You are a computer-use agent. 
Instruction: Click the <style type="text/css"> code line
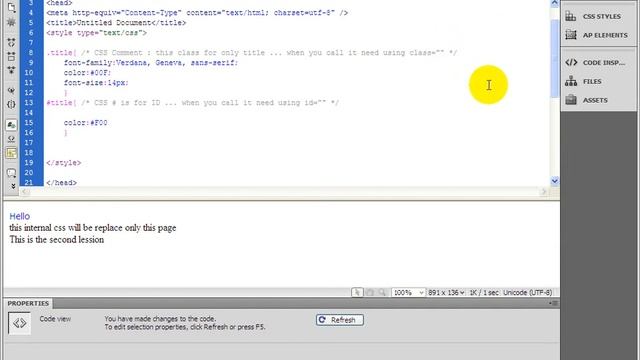96,33
